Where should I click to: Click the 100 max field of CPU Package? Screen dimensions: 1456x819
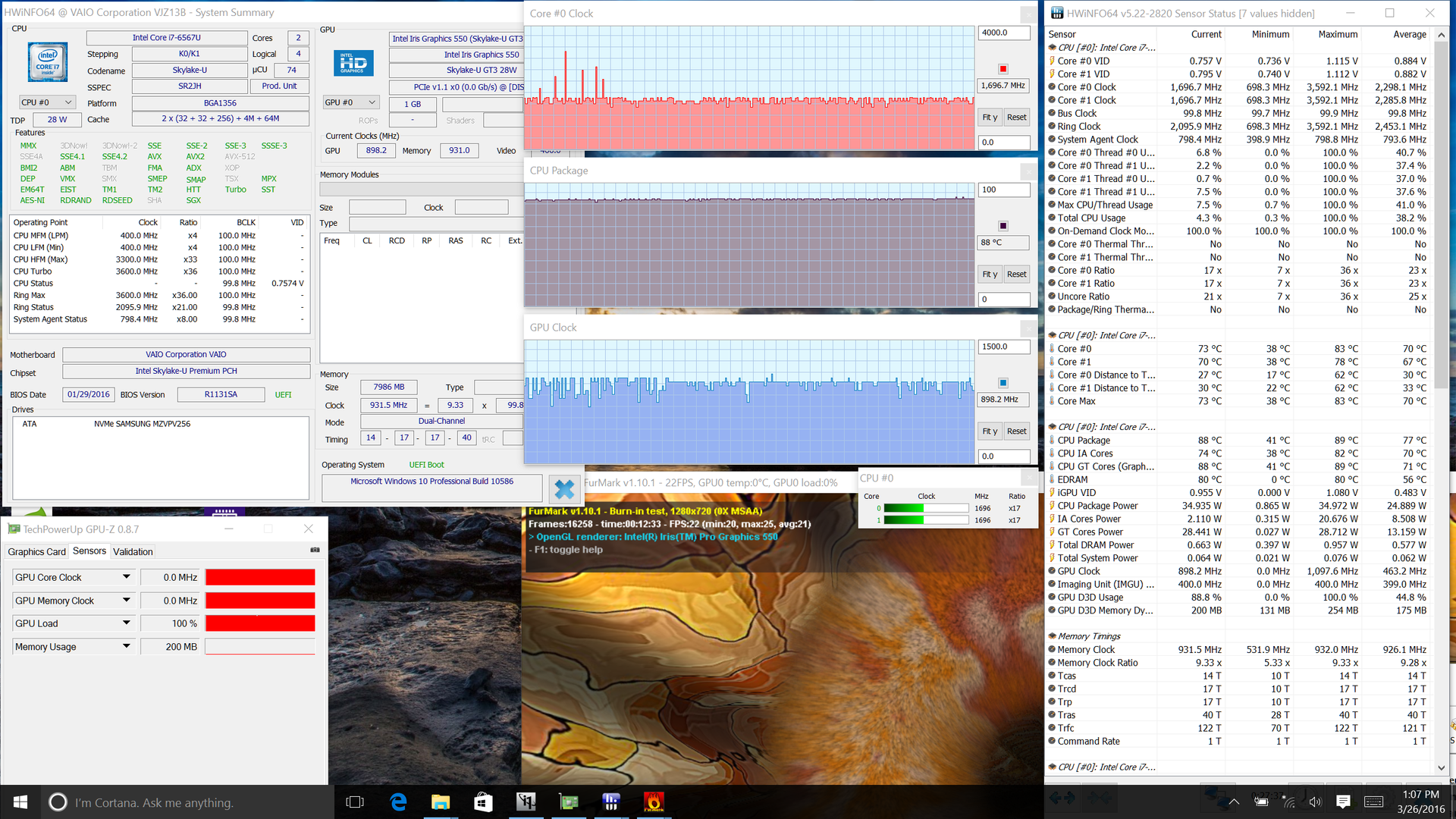pyautogui.click(x=1004, y=190)
